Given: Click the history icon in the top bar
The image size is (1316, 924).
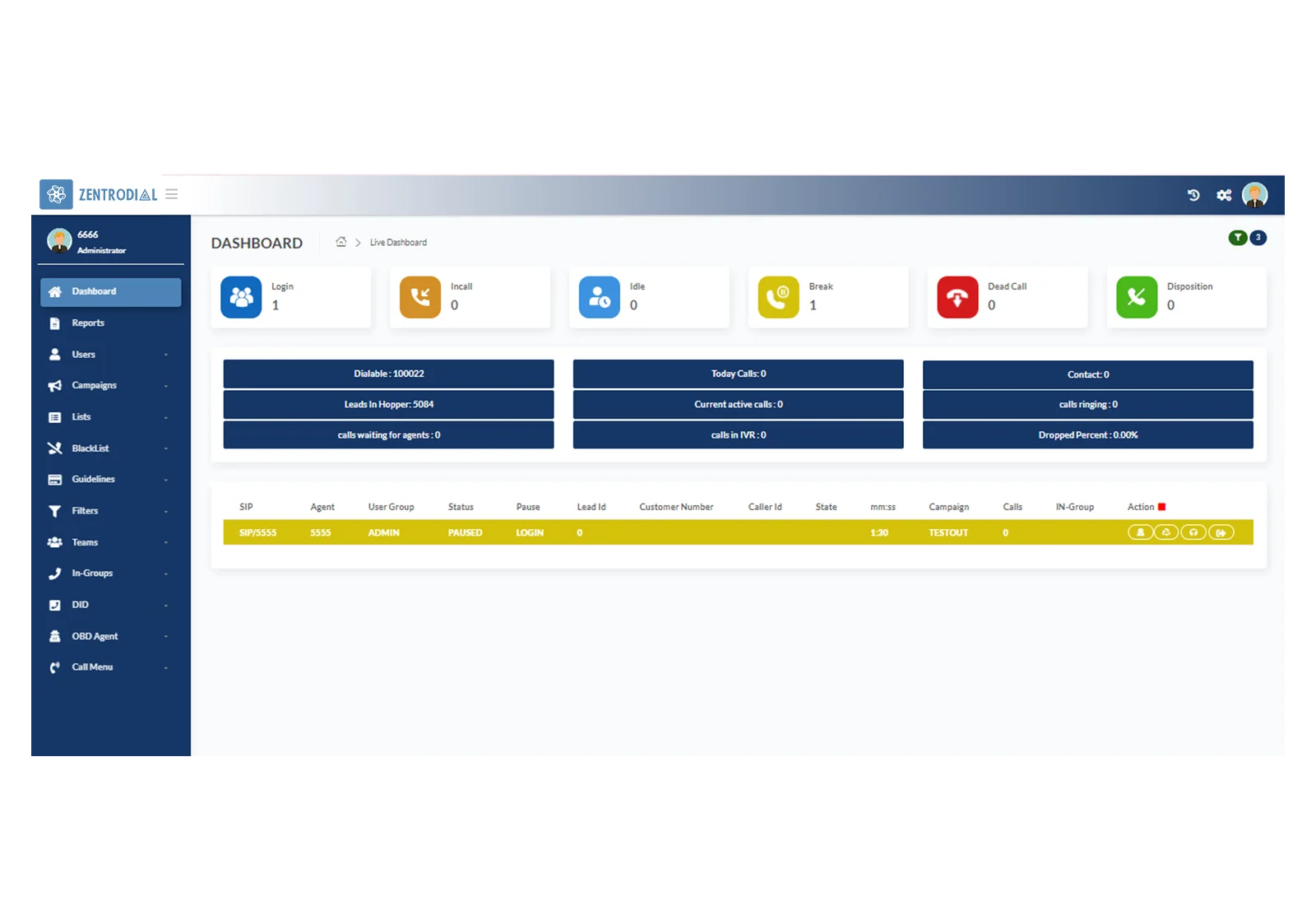Looking at the screenshot, I should (1193, 194).
